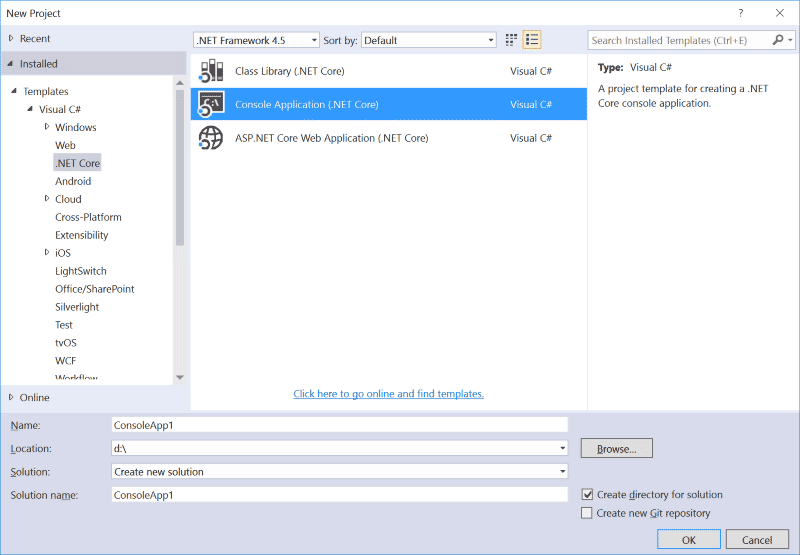Click the help question mark icon
The width and height of the screenshot is (800, 555).
[x=741, y=13]
